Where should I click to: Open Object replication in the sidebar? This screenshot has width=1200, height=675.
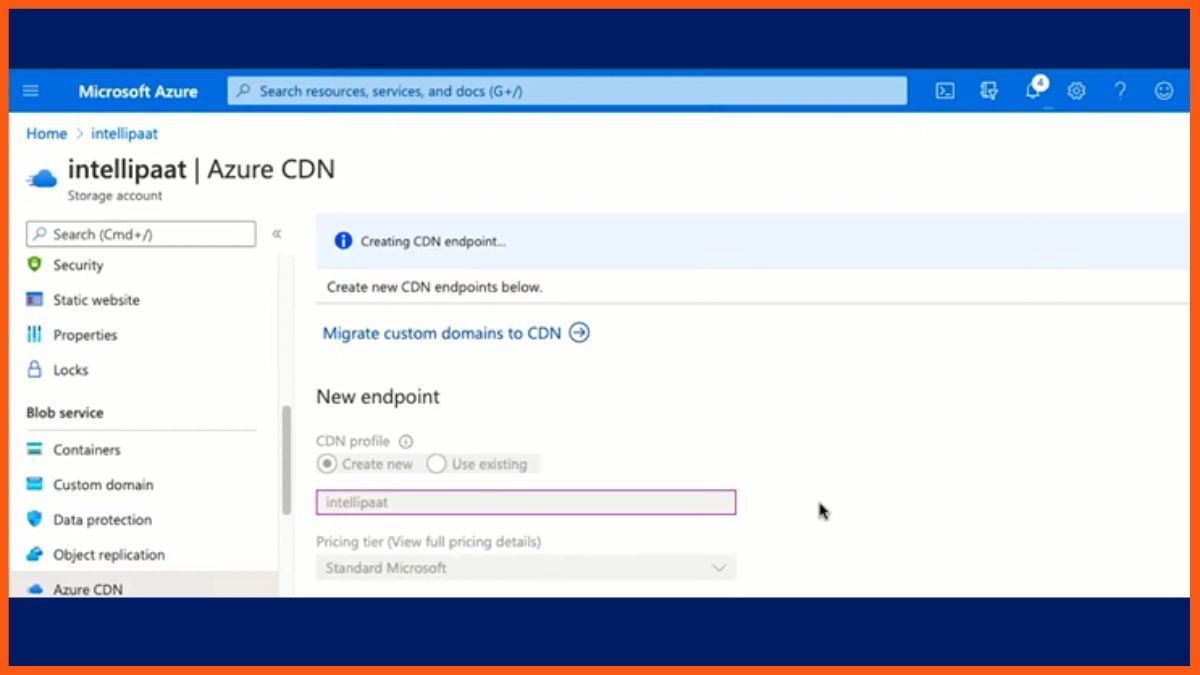109,555
